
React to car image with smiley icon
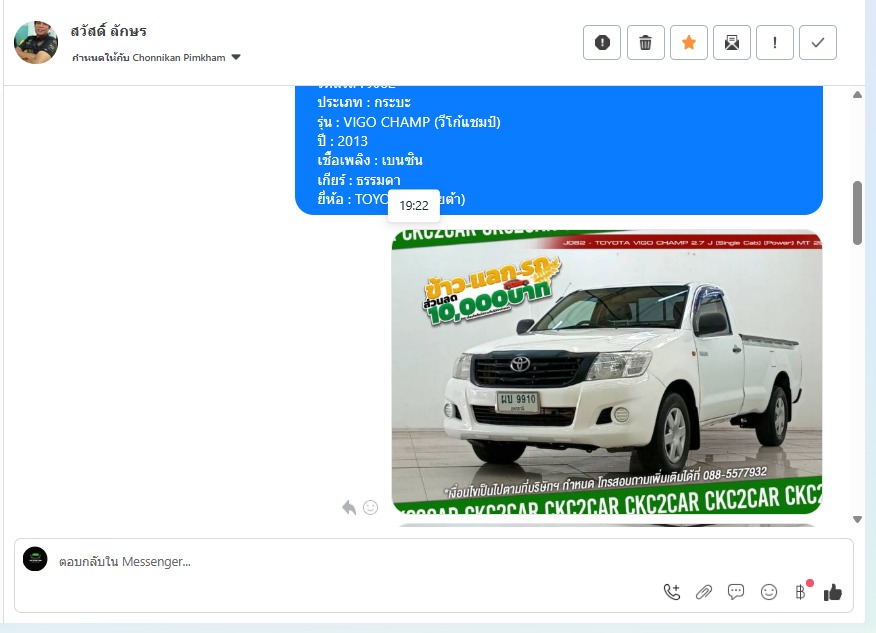370,507
